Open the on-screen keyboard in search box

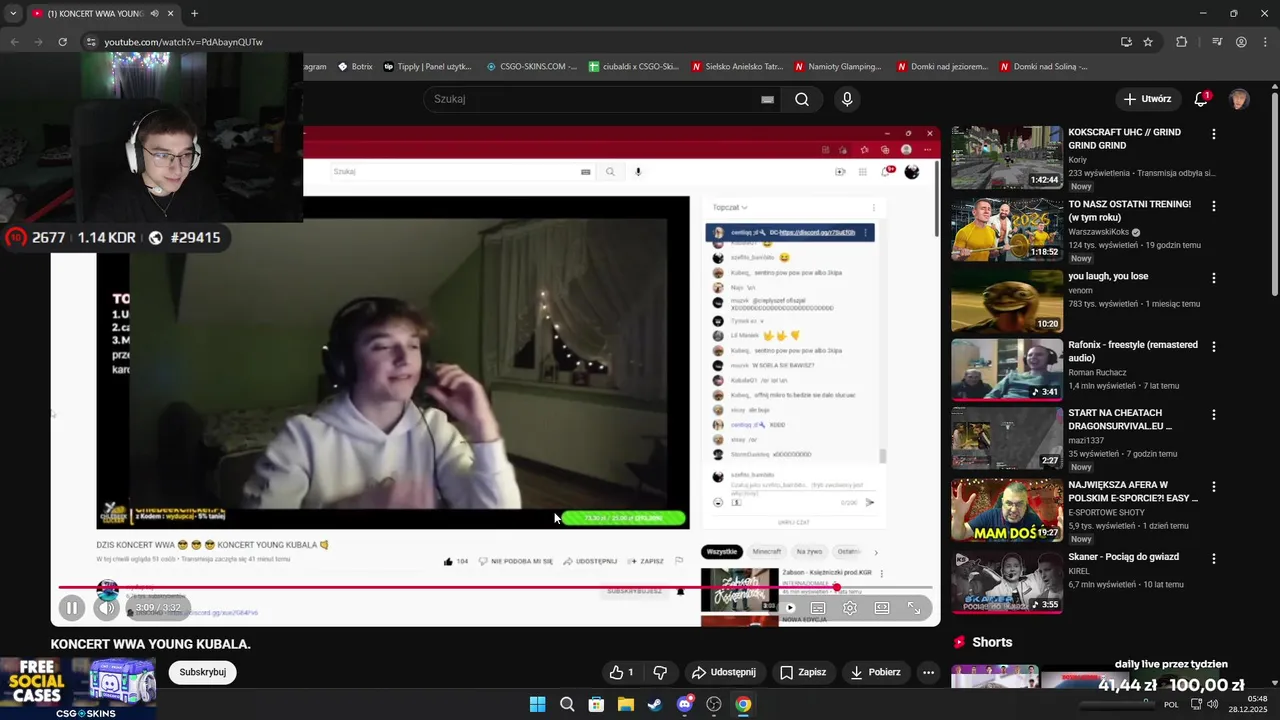(x=767, y=99)
